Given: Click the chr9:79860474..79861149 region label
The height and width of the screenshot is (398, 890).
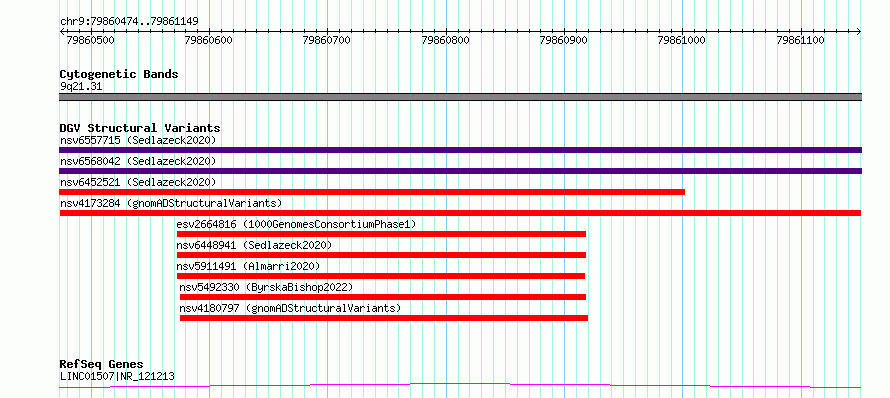Looking at the screenshot, I should pos(129,22).
